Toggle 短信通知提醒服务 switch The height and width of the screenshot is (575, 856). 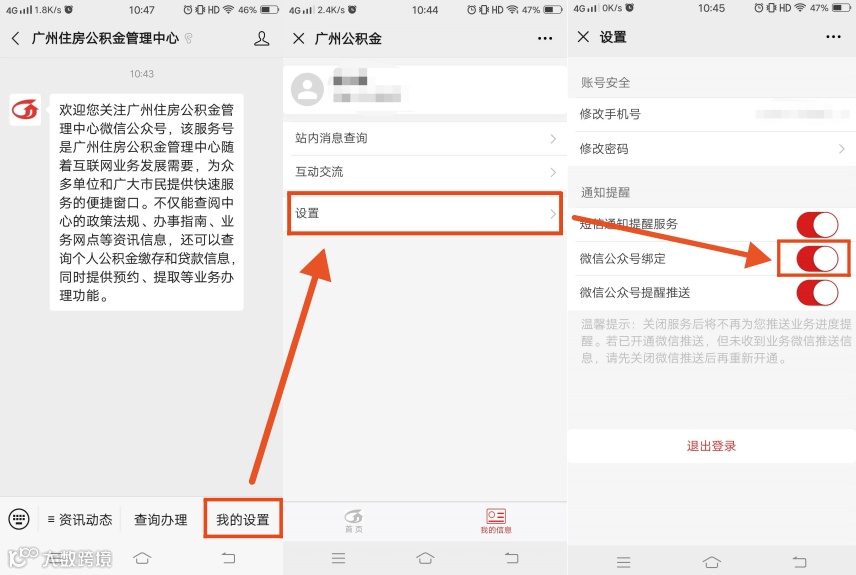tap(817, 224)
